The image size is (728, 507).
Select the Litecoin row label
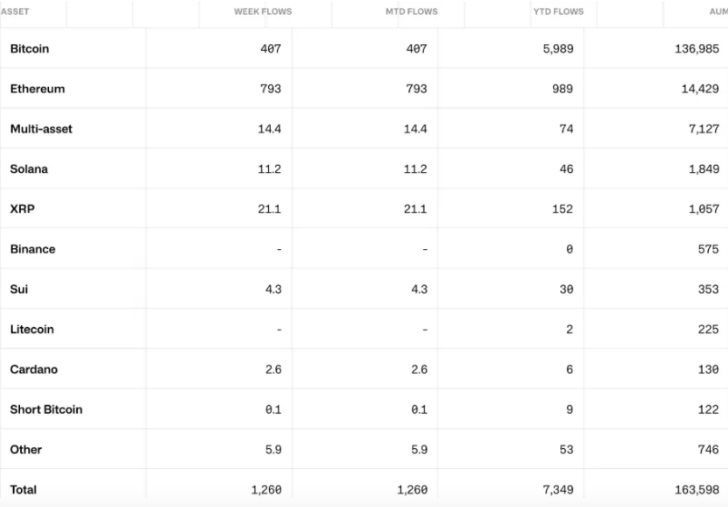point(32,329)
